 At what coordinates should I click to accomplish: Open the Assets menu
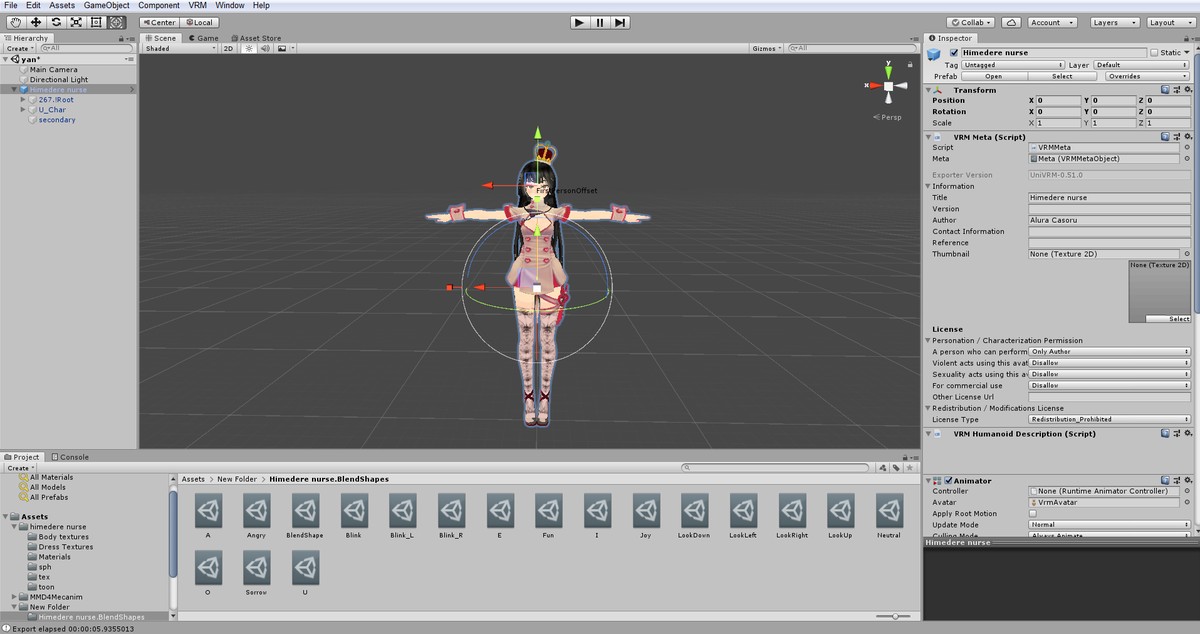[62, 5]
